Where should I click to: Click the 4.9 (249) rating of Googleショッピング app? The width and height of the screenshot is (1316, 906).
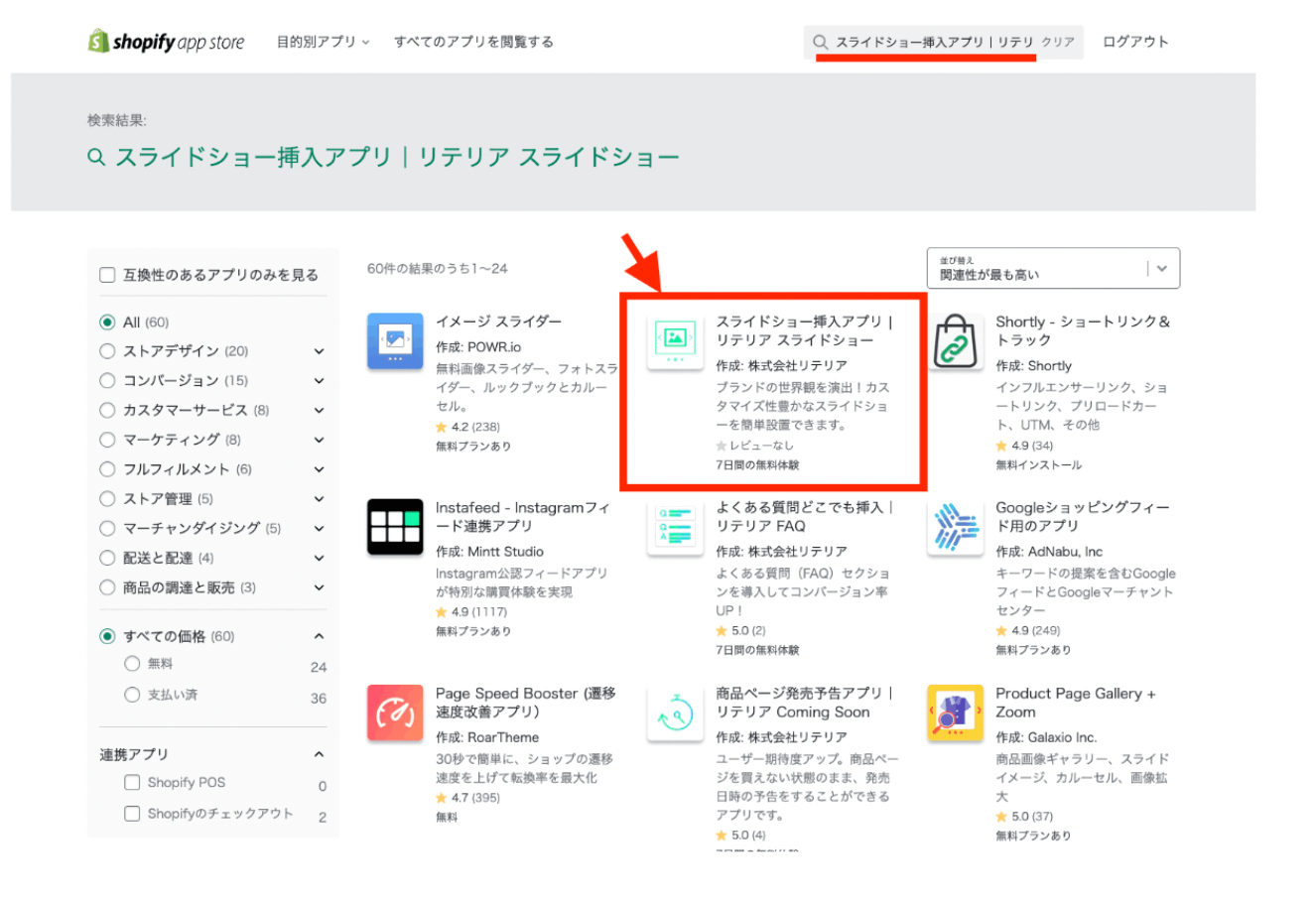click(x=1028, y=631)
